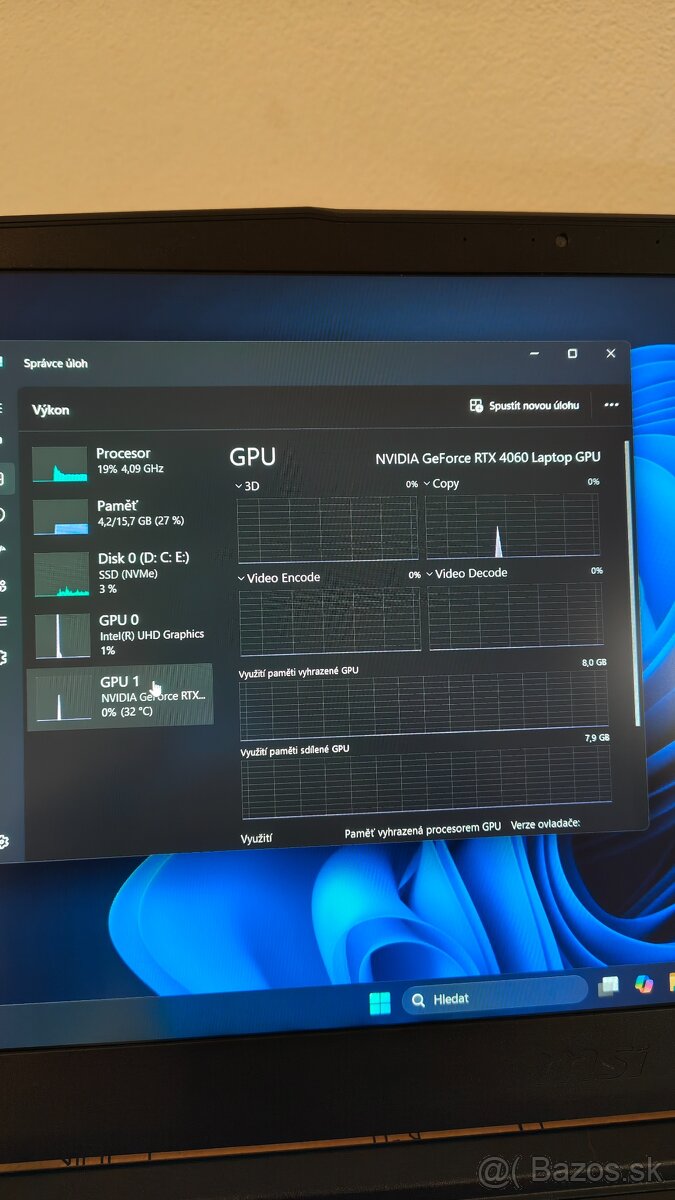This screenshot has height=1200, width=675.
Task: Click Spustit novou úlohu button
Action: point(525,405)
